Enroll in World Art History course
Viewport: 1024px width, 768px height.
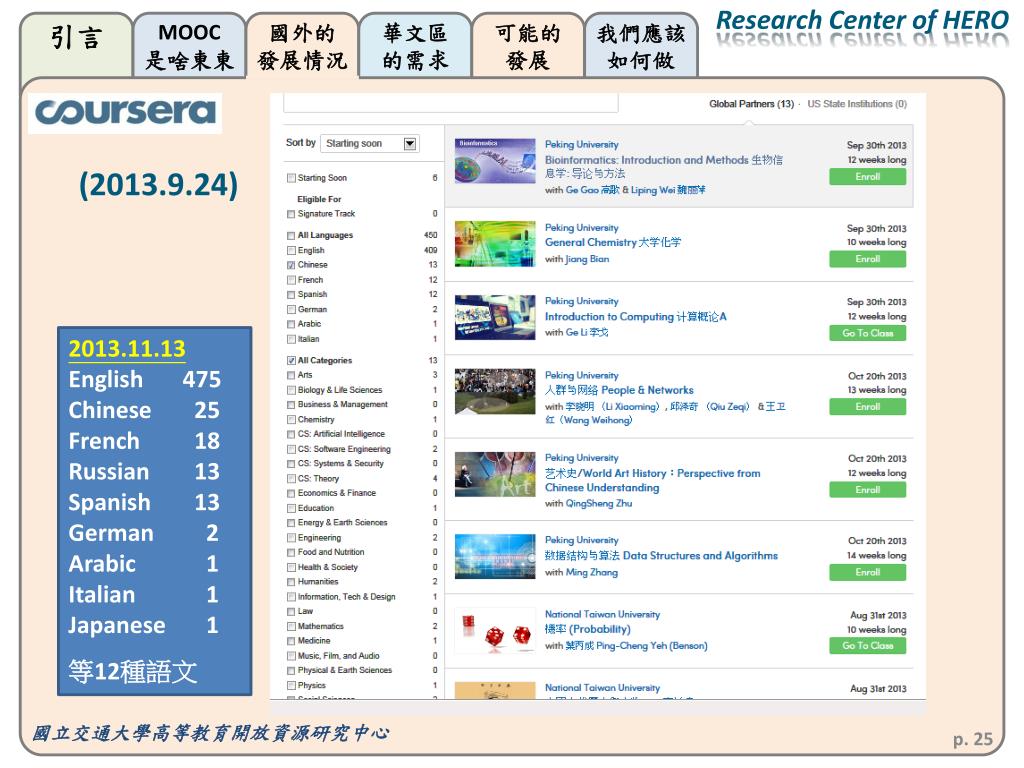pyautogui.click(x=867, y=490)
